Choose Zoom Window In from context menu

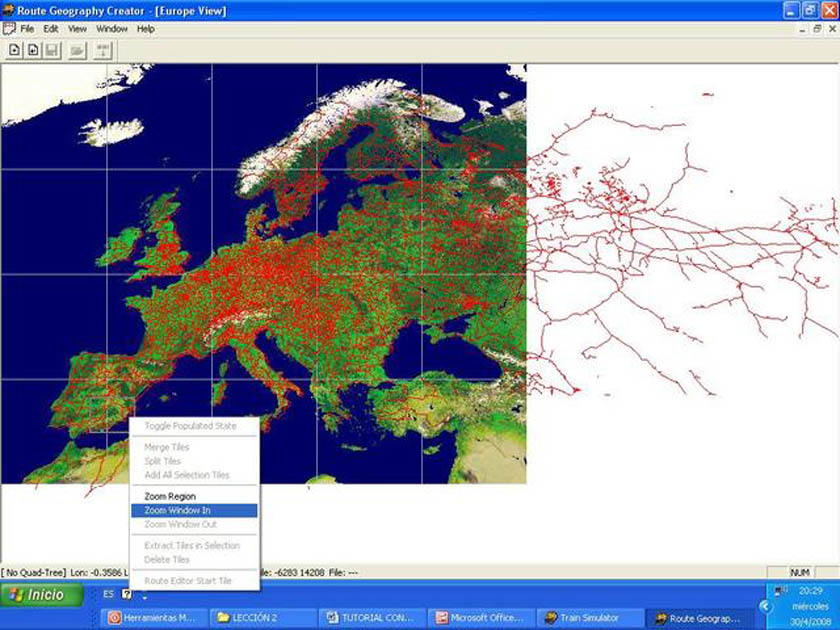click(177, 510)
